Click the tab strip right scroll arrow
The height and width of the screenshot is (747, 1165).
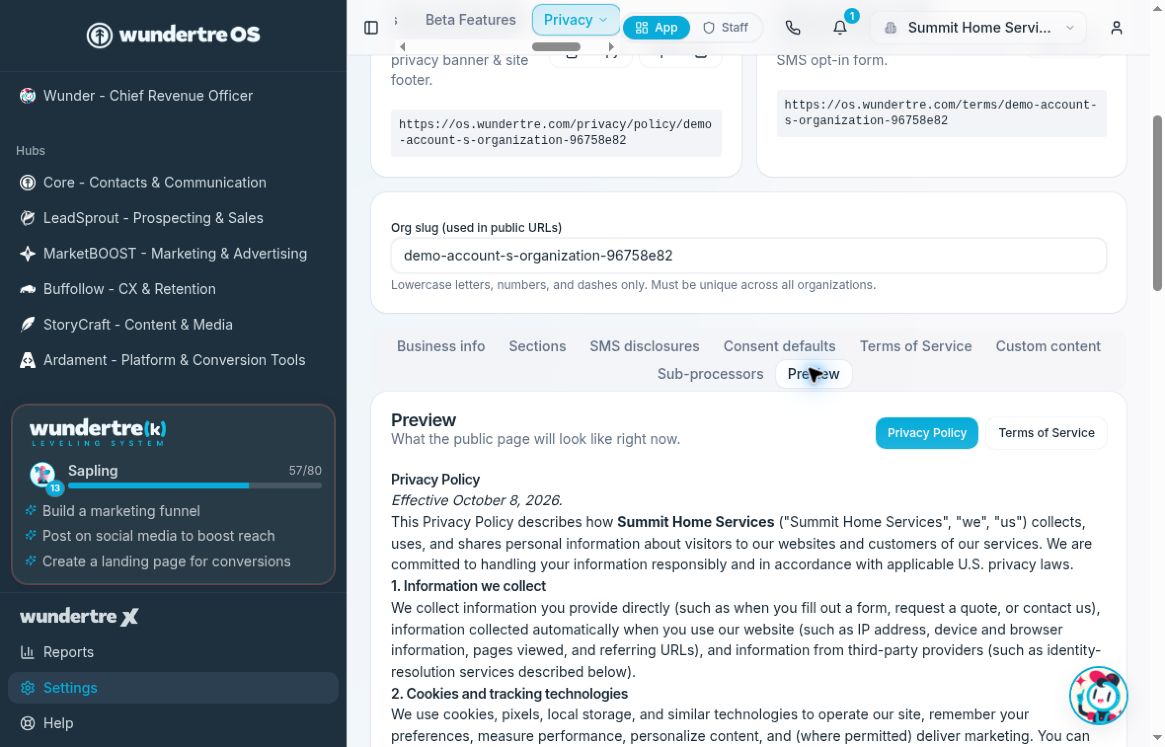pyautogui.click(x=611, y=47)
